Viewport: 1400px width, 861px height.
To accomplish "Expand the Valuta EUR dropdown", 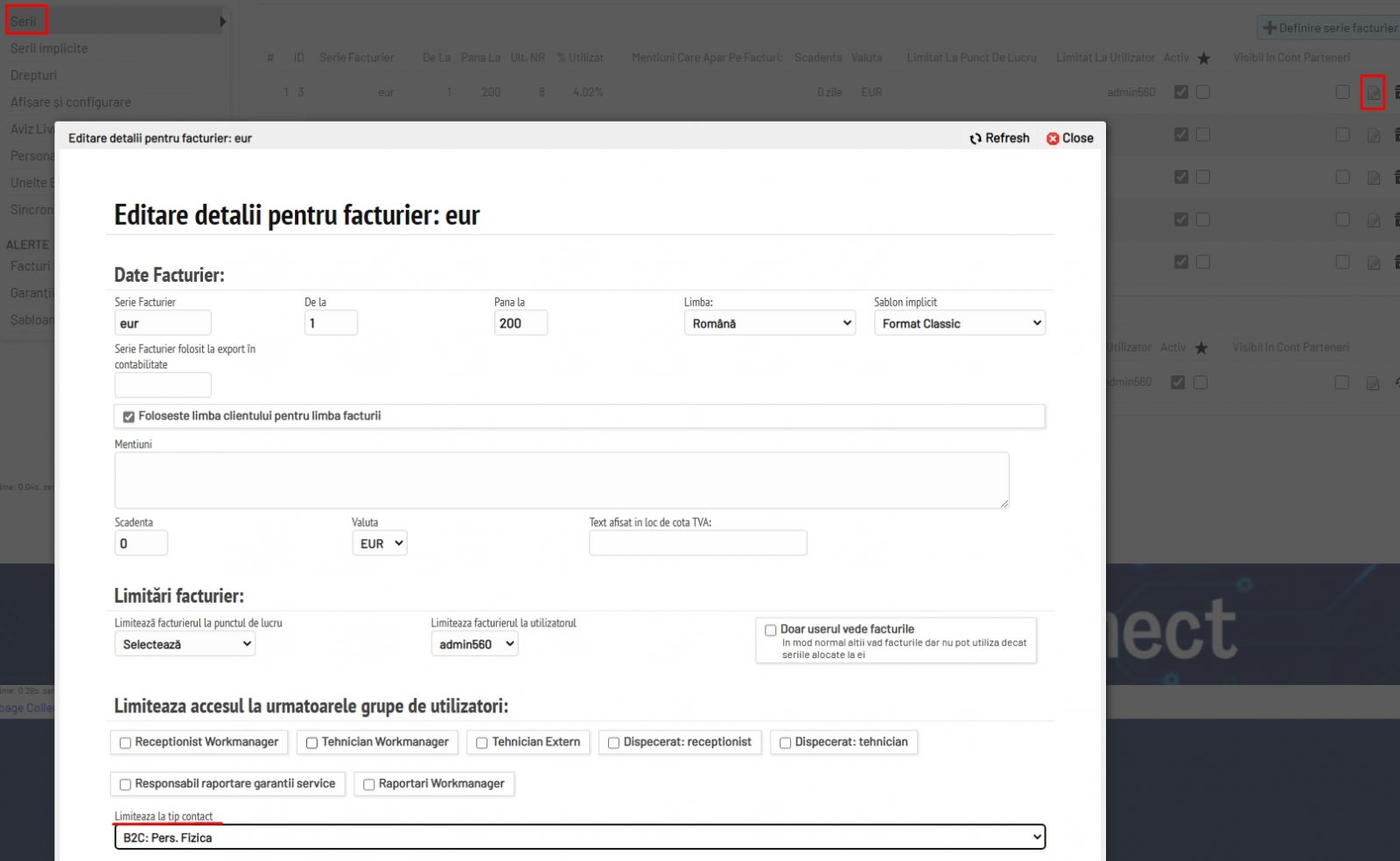I will [379, 543].
